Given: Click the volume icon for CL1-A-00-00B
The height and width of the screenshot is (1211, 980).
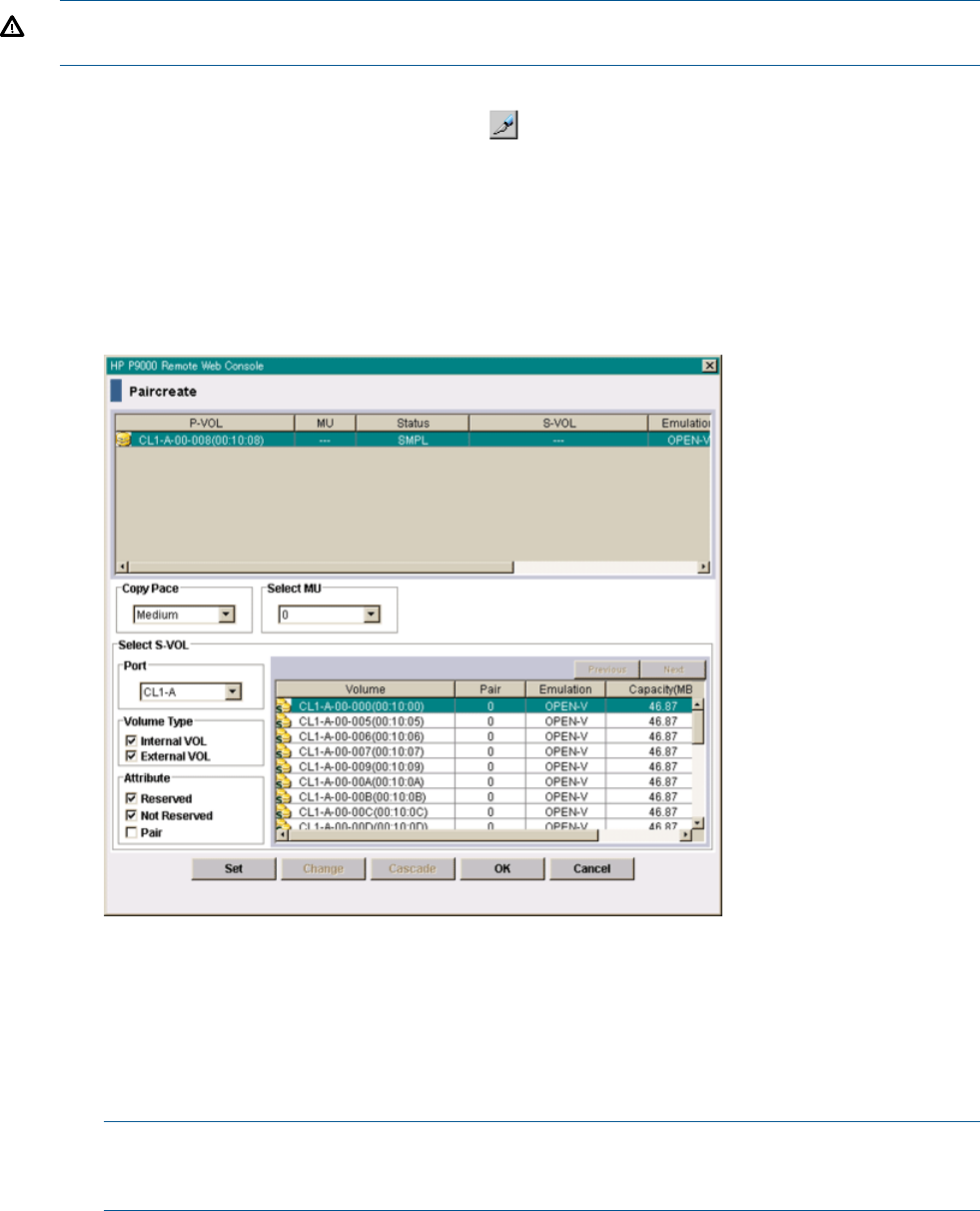Looking at the screenshot, I should coord(283,796).
